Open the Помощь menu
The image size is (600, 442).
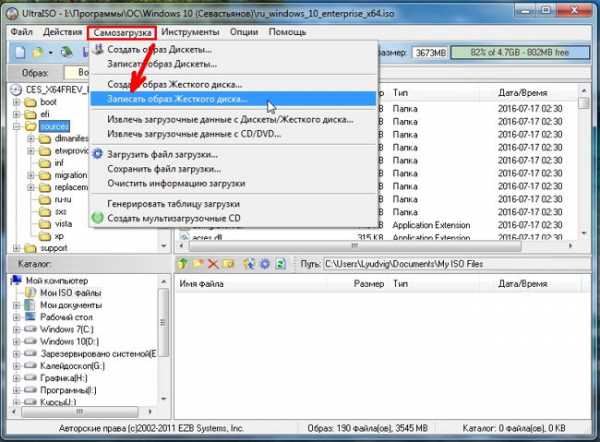pyautogui.click(x=287, y=32)
